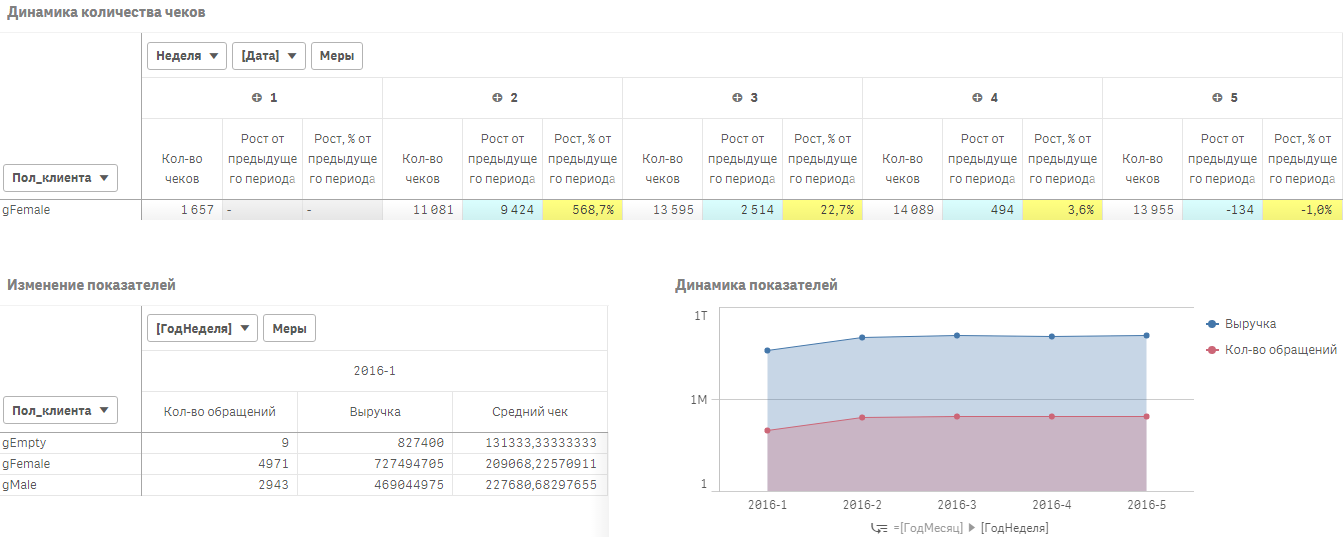Click Меры button next to [ГодНеделя]
Screen dimensions: 1344x537
(x=289, y=328)
